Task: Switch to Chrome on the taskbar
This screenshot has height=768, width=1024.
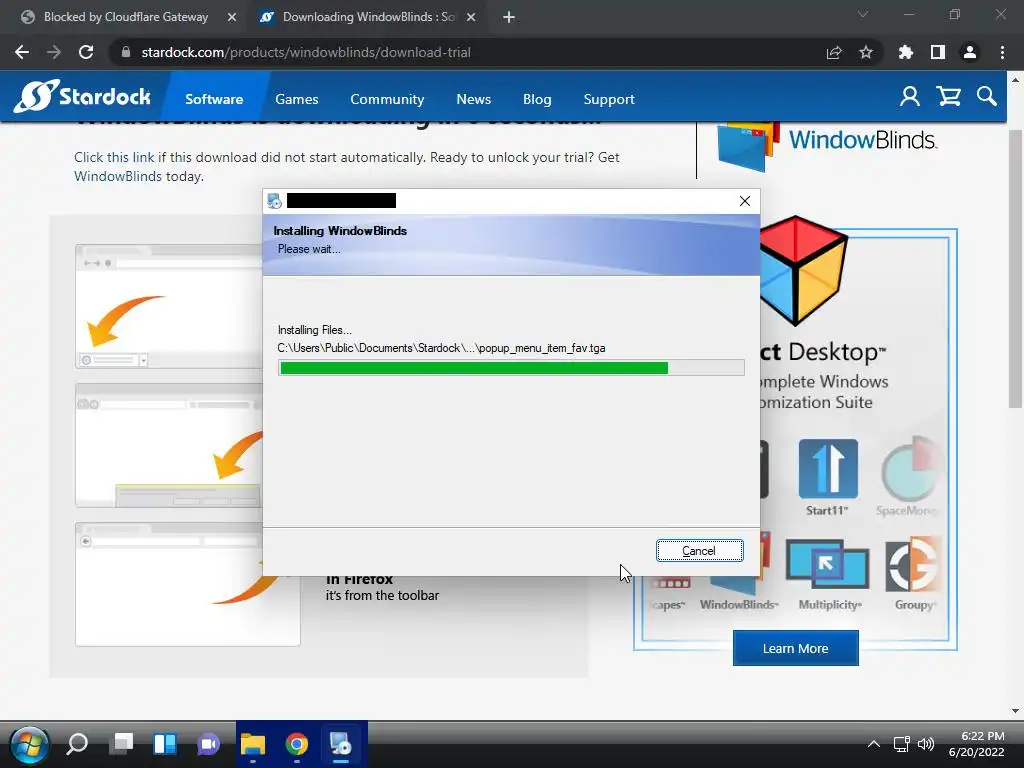Action: pyautogui.click(x=296, y=744)
